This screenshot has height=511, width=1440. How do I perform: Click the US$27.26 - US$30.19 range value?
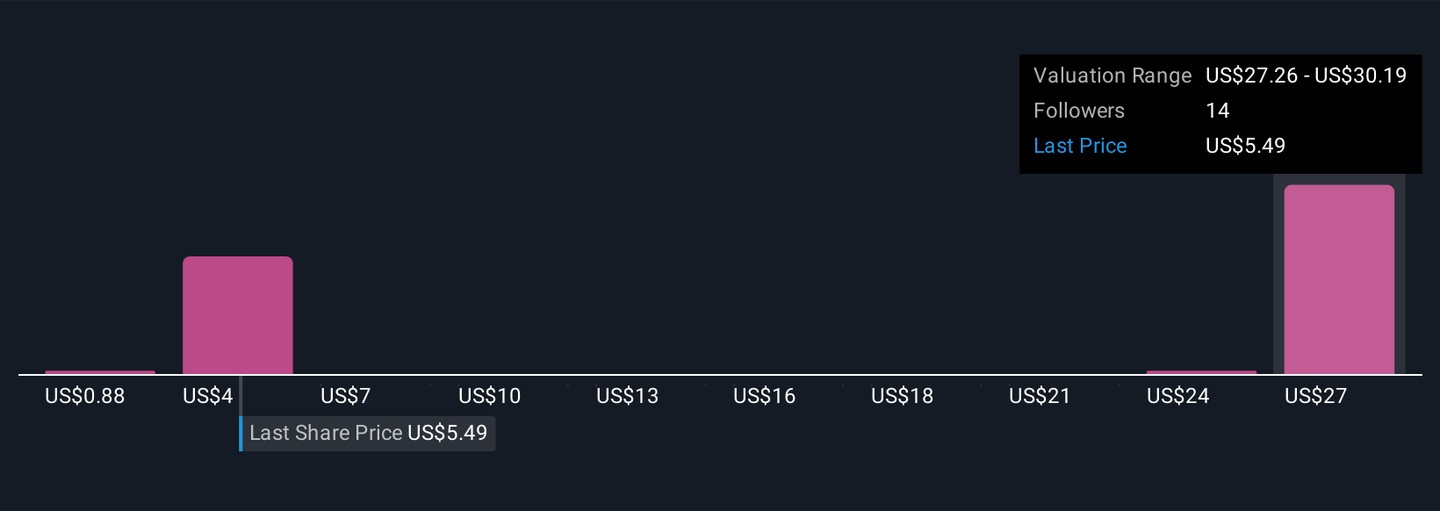(1306, 76)
